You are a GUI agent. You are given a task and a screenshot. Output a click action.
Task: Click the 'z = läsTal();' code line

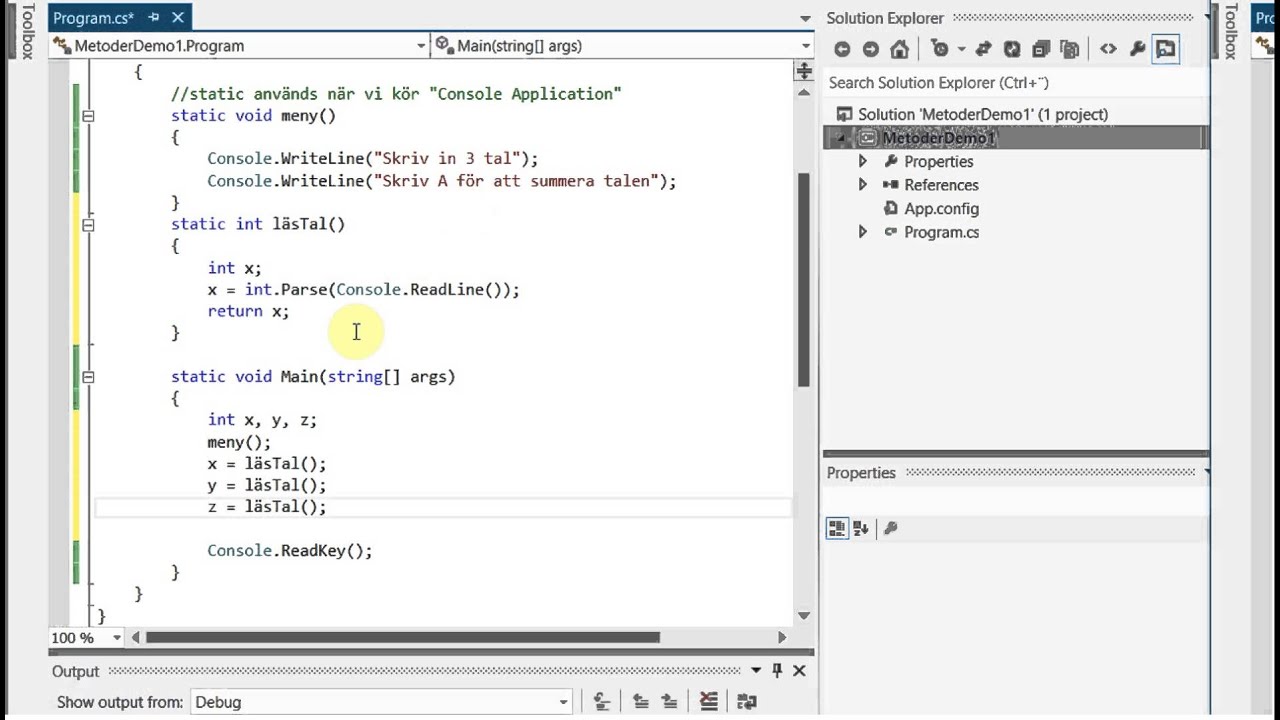(267, 507)
